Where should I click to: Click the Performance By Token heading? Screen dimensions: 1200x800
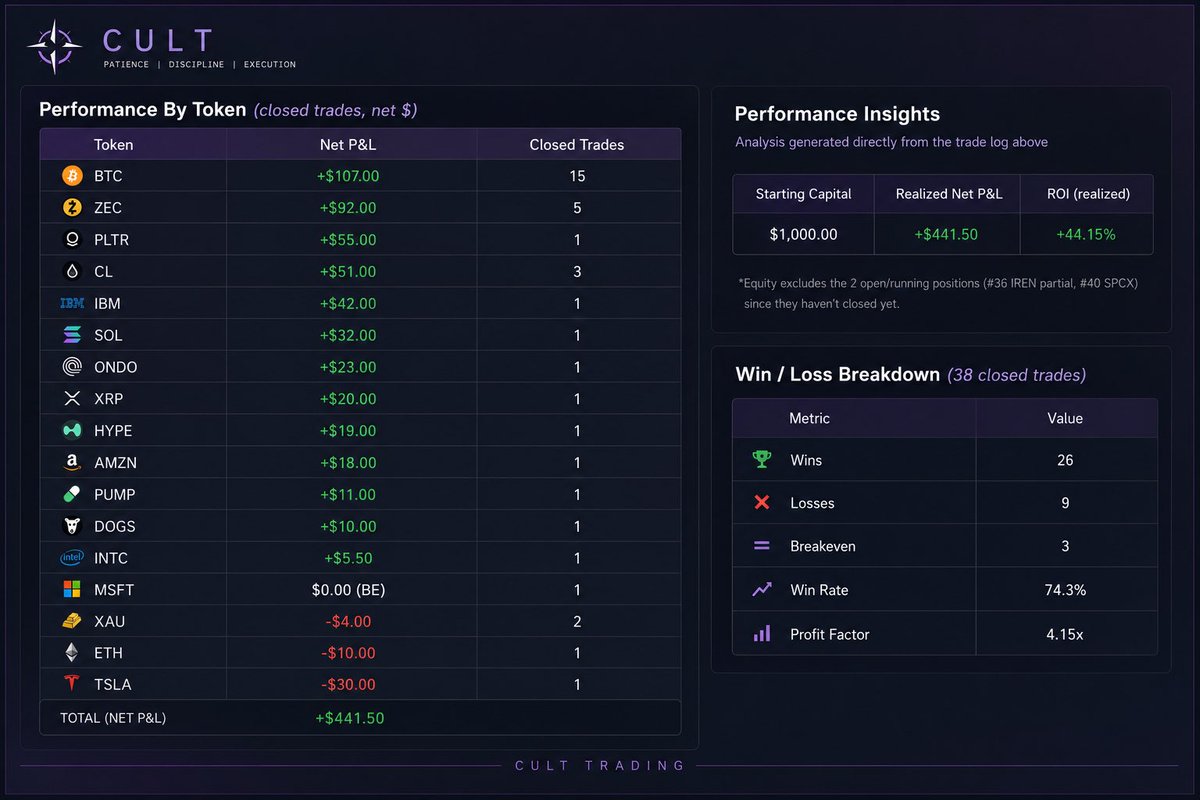point(142,110)
